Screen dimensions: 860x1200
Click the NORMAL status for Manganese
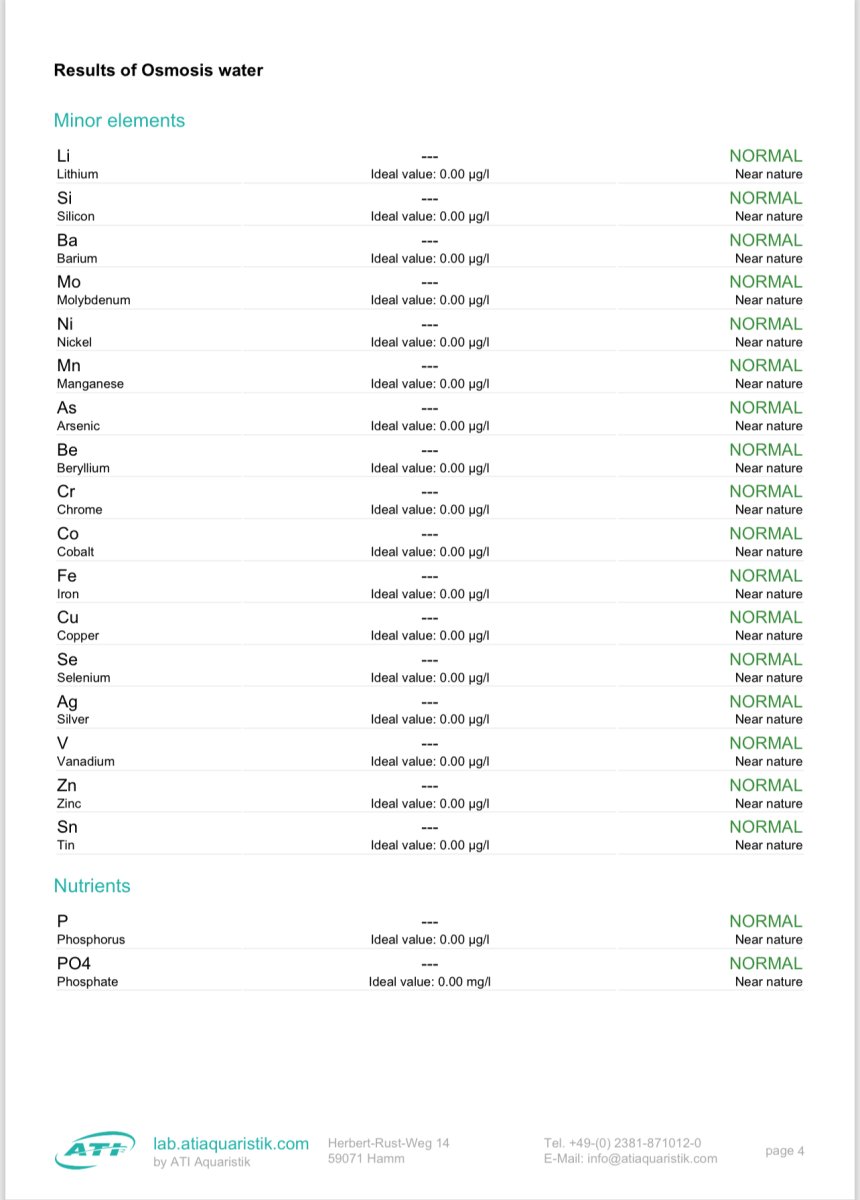tap(765, 366)
